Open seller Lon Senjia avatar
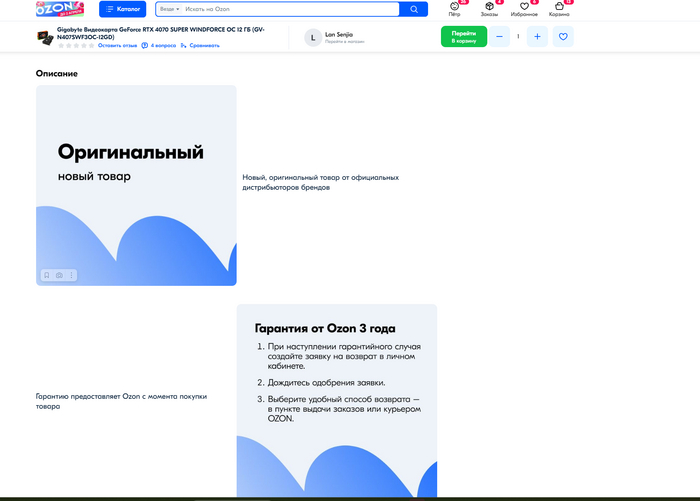700x501 pixels. [x=313, y=38]
